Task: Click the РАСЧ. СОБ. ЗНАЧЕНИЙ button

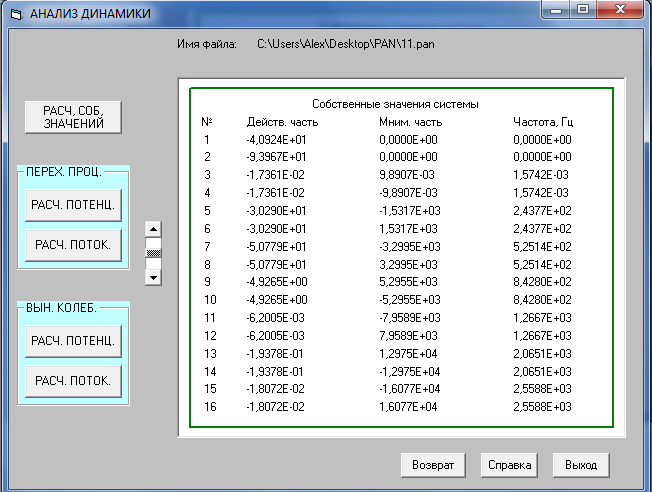Action: (73, 117)
